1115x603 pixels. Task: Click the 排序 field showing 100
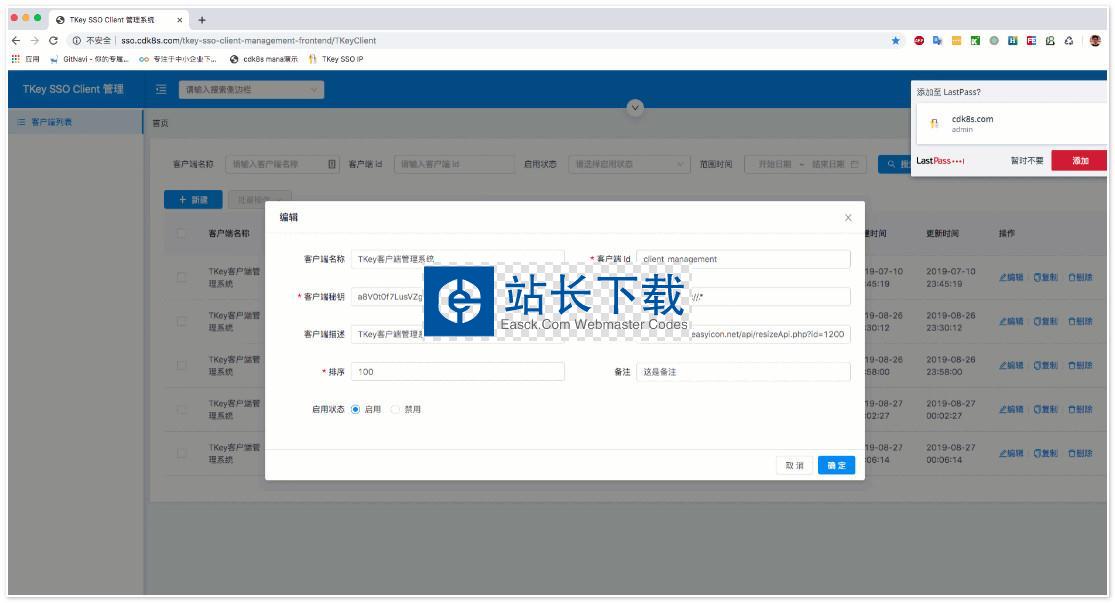(457, 371)
